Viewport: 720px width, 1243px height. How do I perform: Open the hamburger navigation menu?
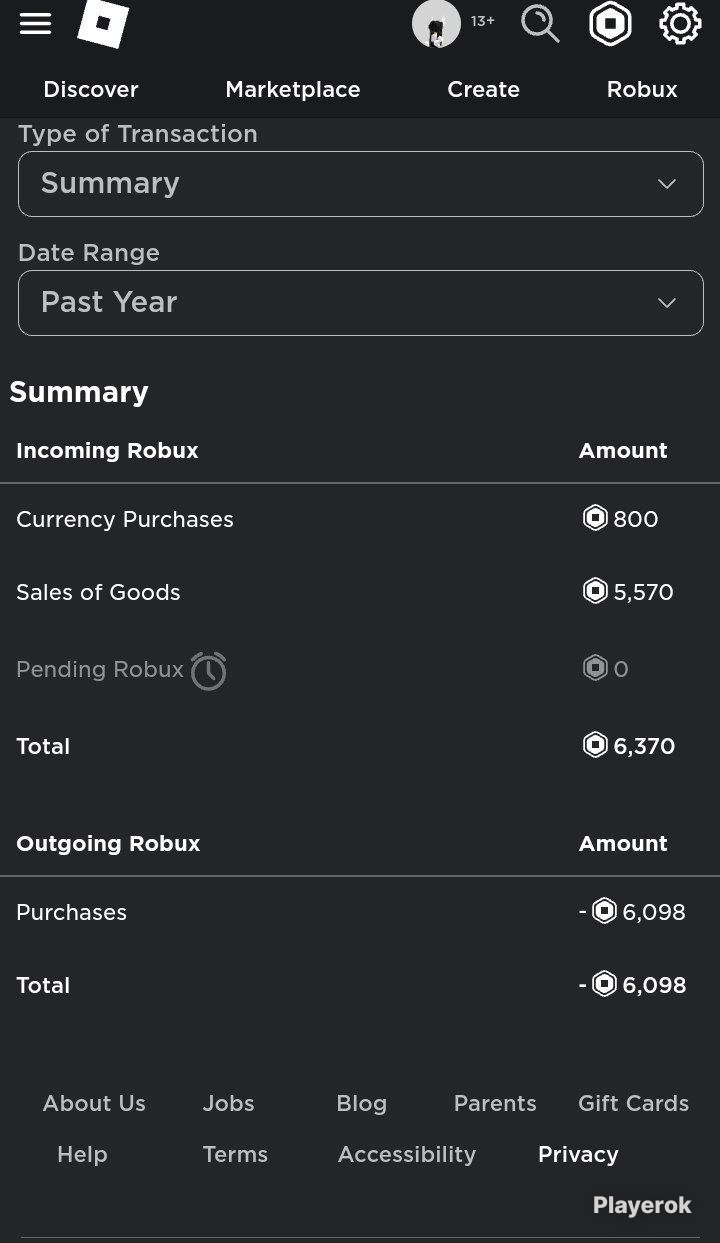click(35, 23)
